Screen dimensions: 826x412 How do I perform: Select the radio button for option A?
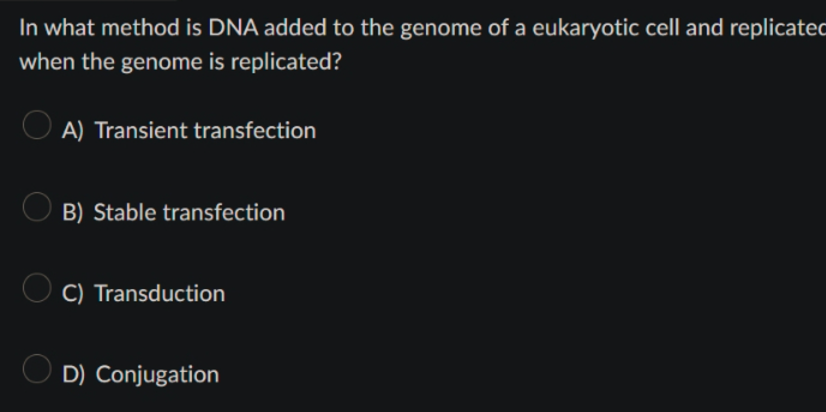pyautogui.click(x=37, y=125)
